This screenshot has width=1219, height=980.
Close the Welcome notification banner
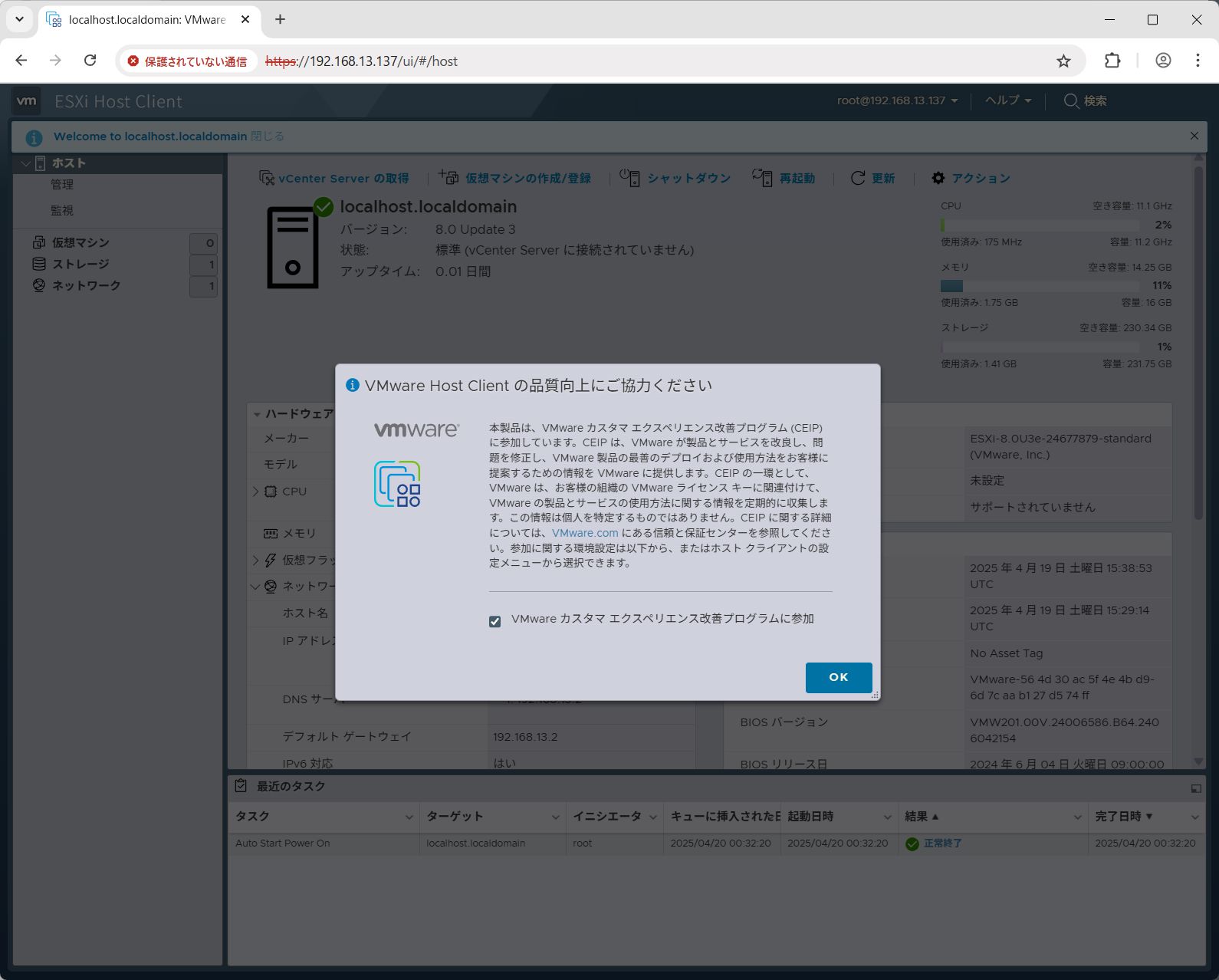(1194, 136)
